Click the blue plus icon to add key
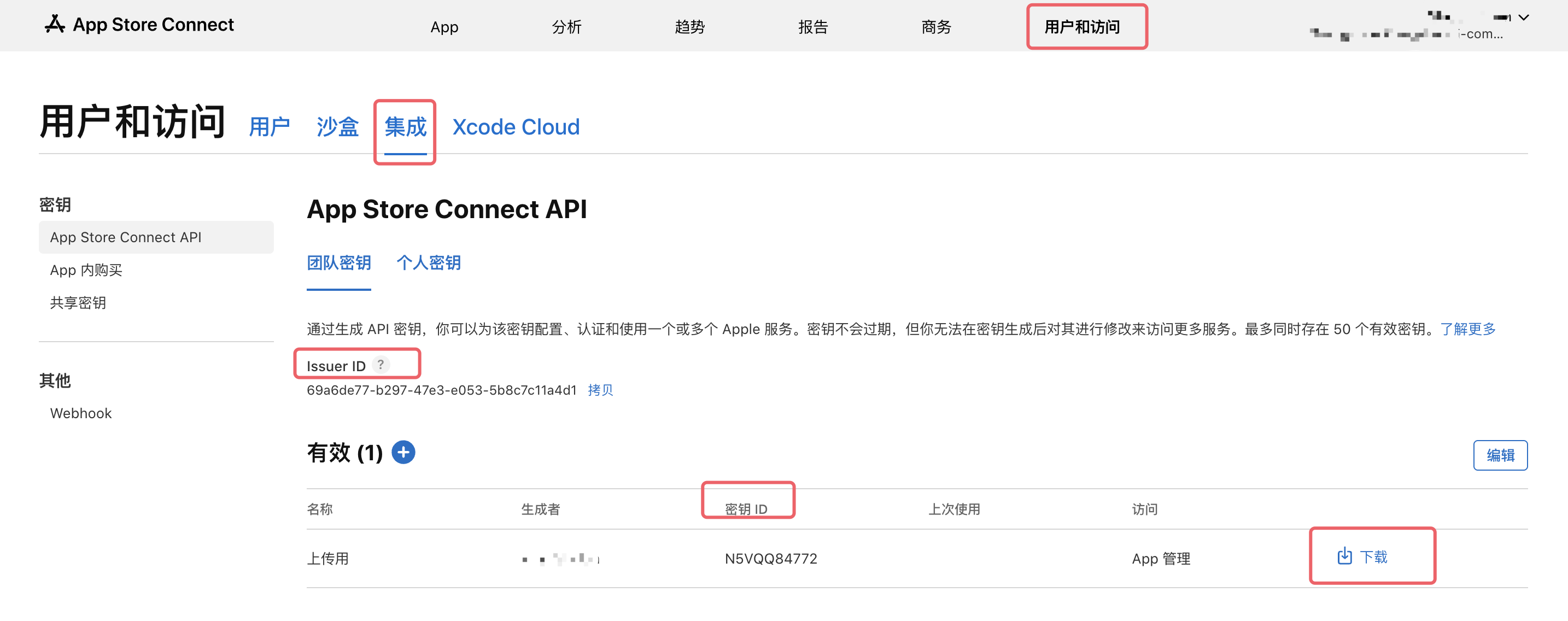 pos(403,452)
